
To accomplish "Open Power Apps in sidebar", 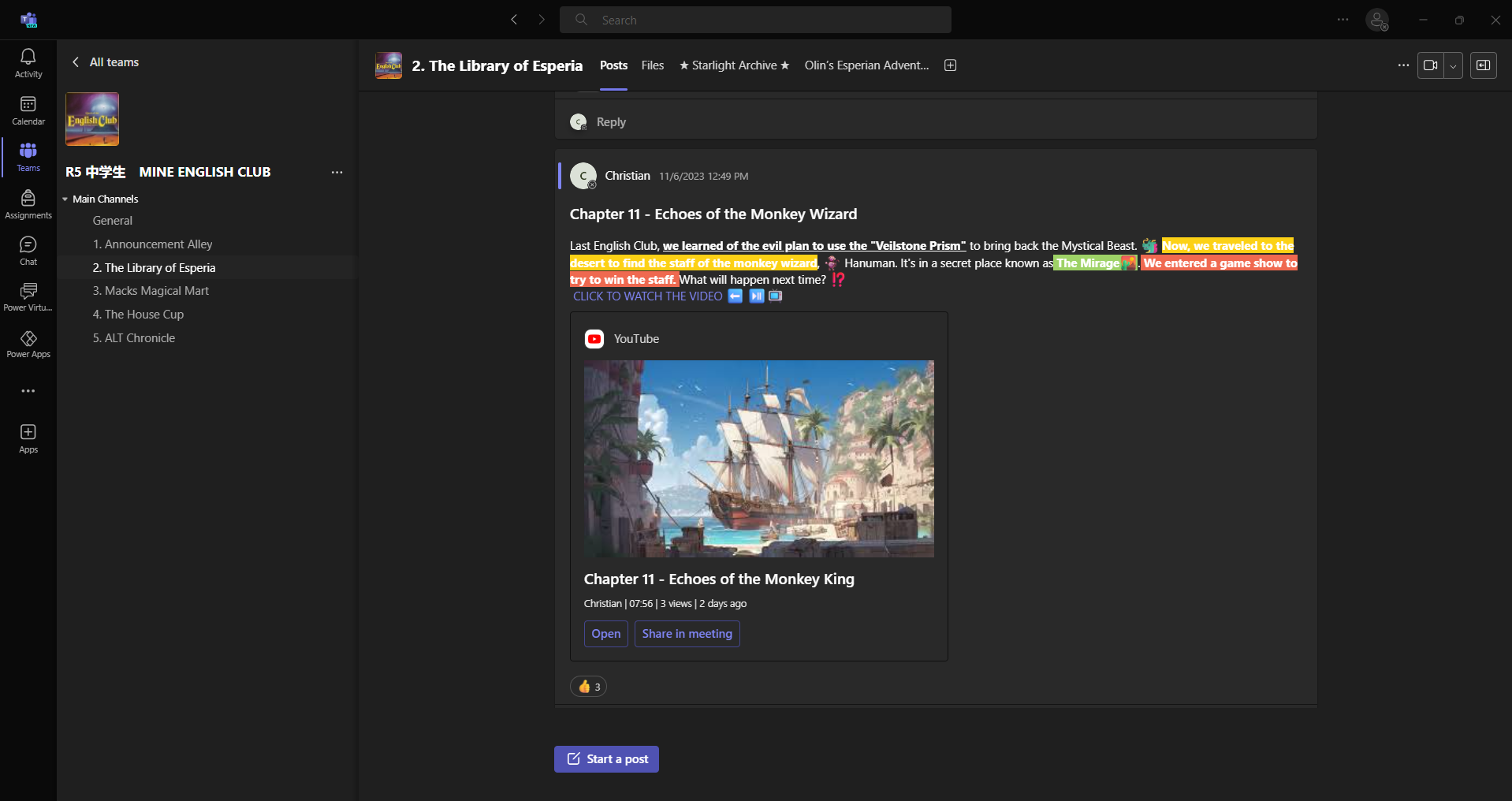I will (x=28, y=344).
